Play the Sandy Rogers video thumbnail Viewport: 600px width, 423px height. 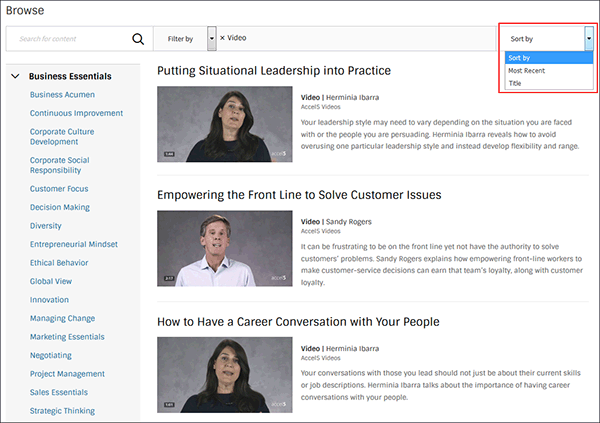pos(225,248)
